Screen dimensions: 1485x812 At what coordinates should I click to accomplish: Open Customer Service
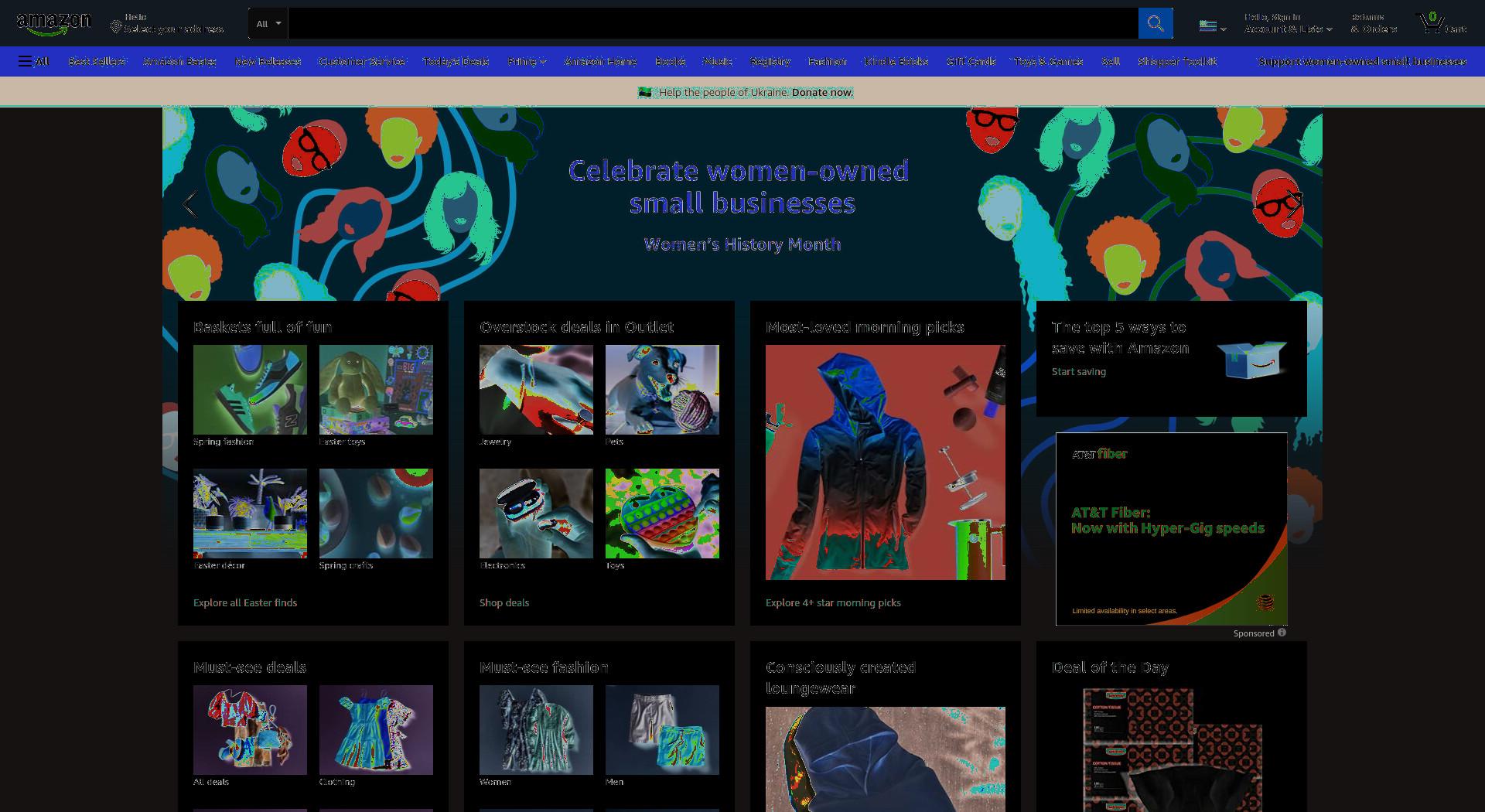coord(362,61)
